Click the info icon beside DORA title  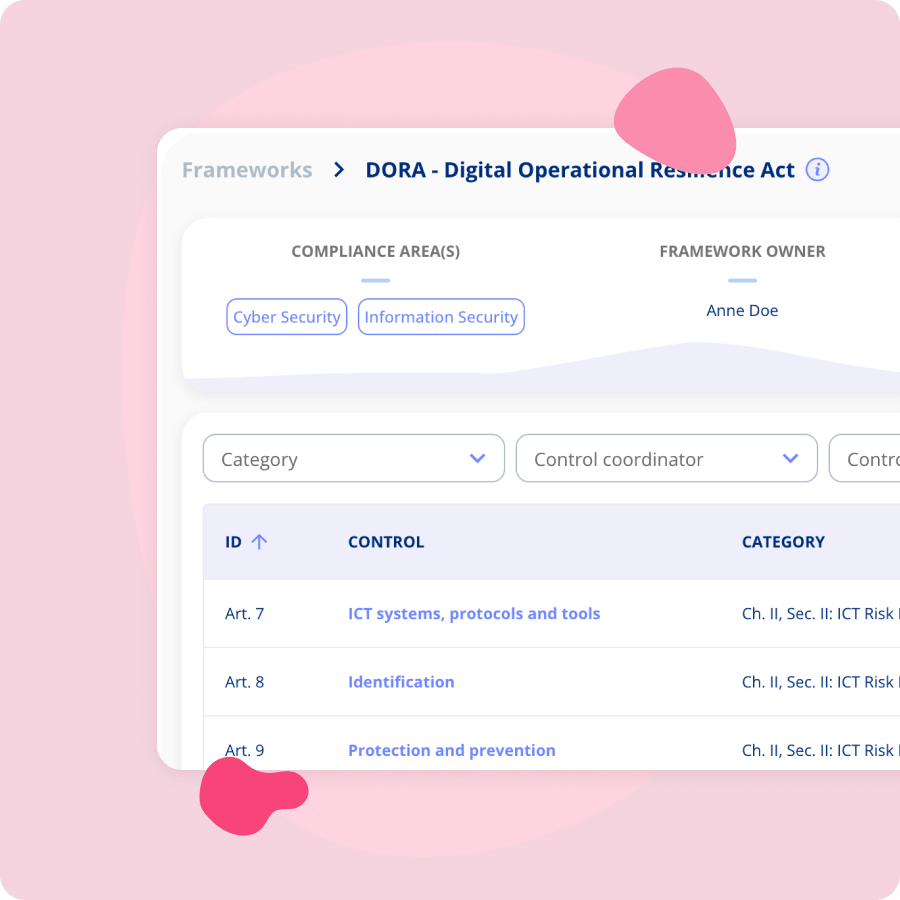pyautogui.click(x=817, y=170)
